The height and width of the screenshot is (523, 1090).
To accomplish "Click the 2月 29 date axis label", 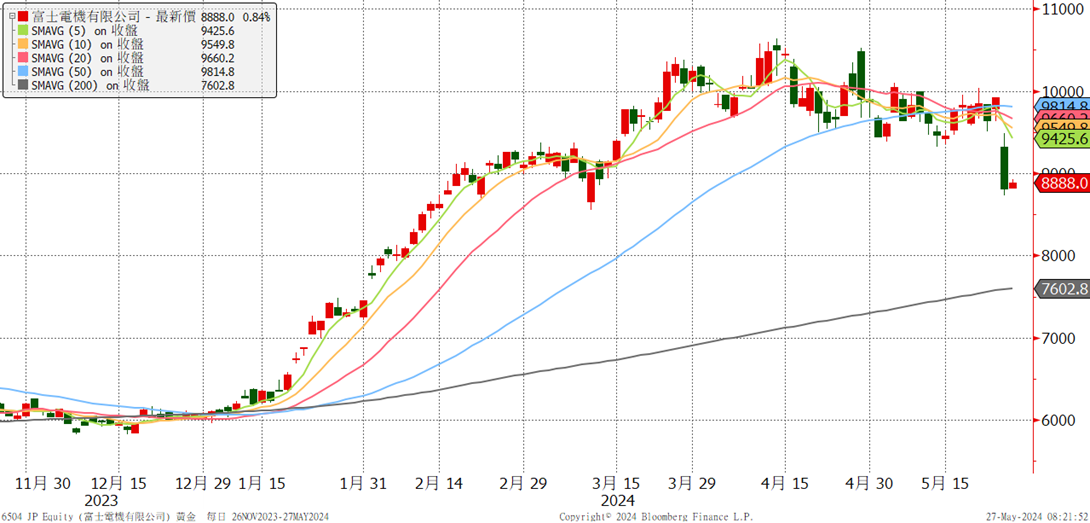I will pyautogui.click(x=522, y=483).
